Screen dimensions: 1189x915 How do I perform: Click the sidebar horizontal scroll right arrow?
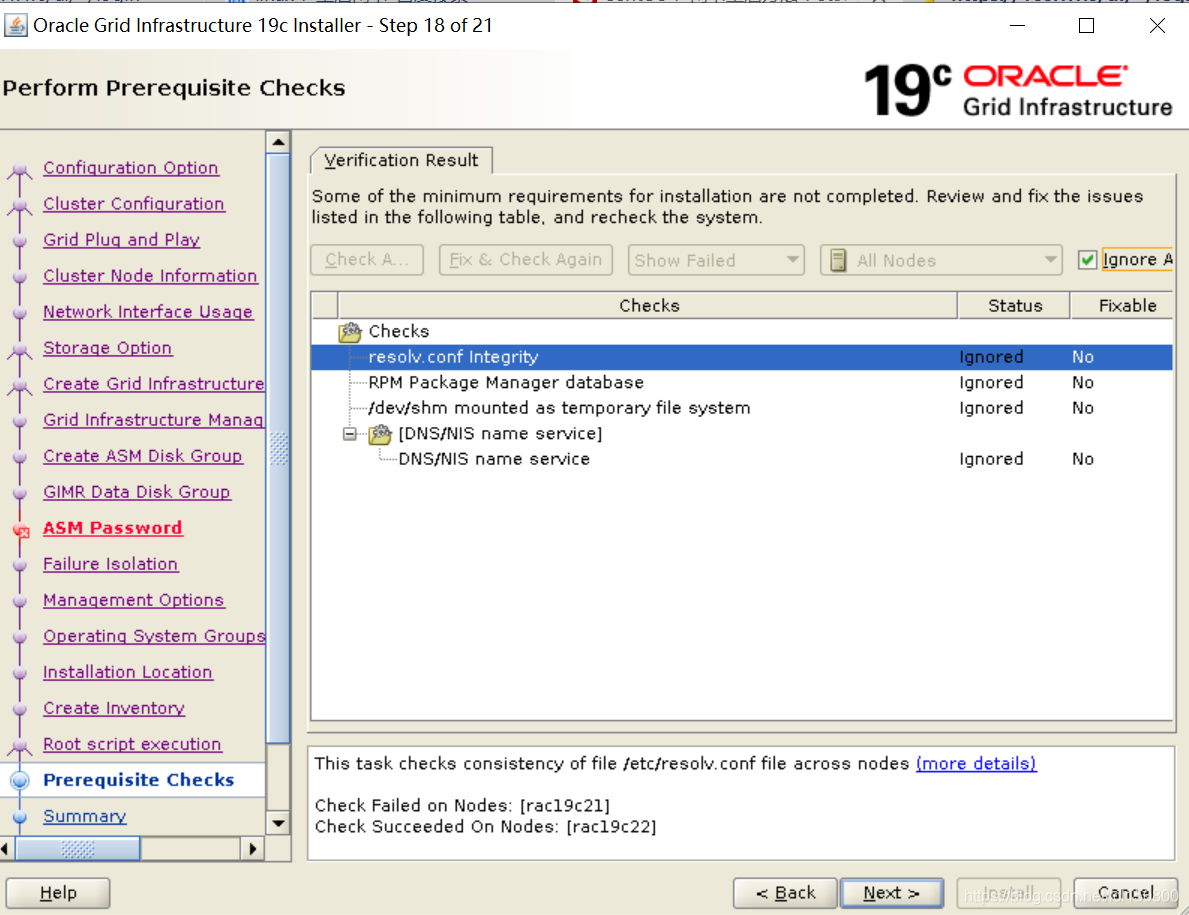[x=253, y=848]
